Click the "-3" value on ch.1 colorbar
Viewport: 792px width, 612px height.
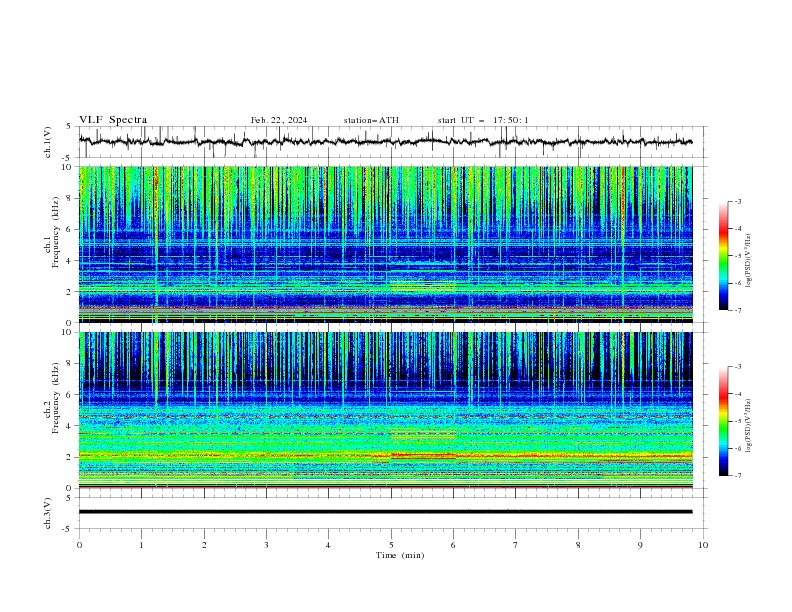point(737,201)
